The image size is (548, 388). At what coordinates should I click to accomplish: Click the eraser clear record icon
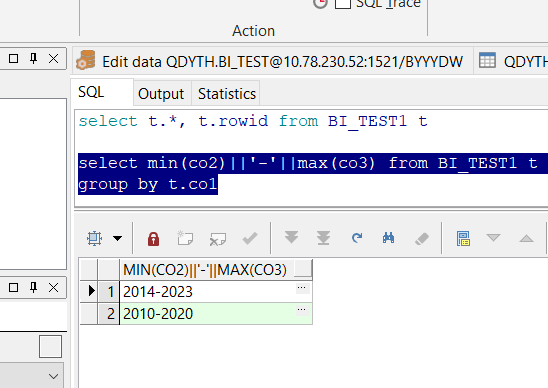[x=422, y=239]
